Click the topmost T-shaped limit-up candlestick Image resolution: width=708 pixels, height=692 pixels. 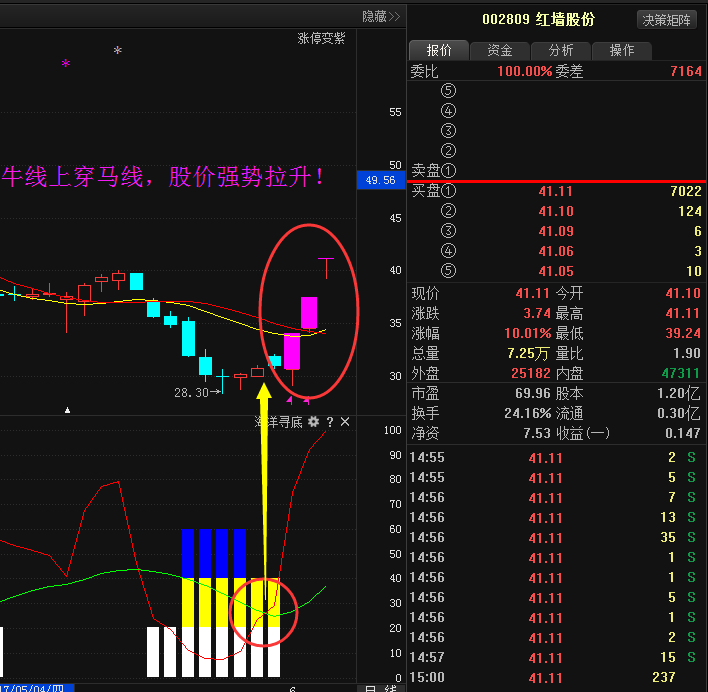[326, 268]
